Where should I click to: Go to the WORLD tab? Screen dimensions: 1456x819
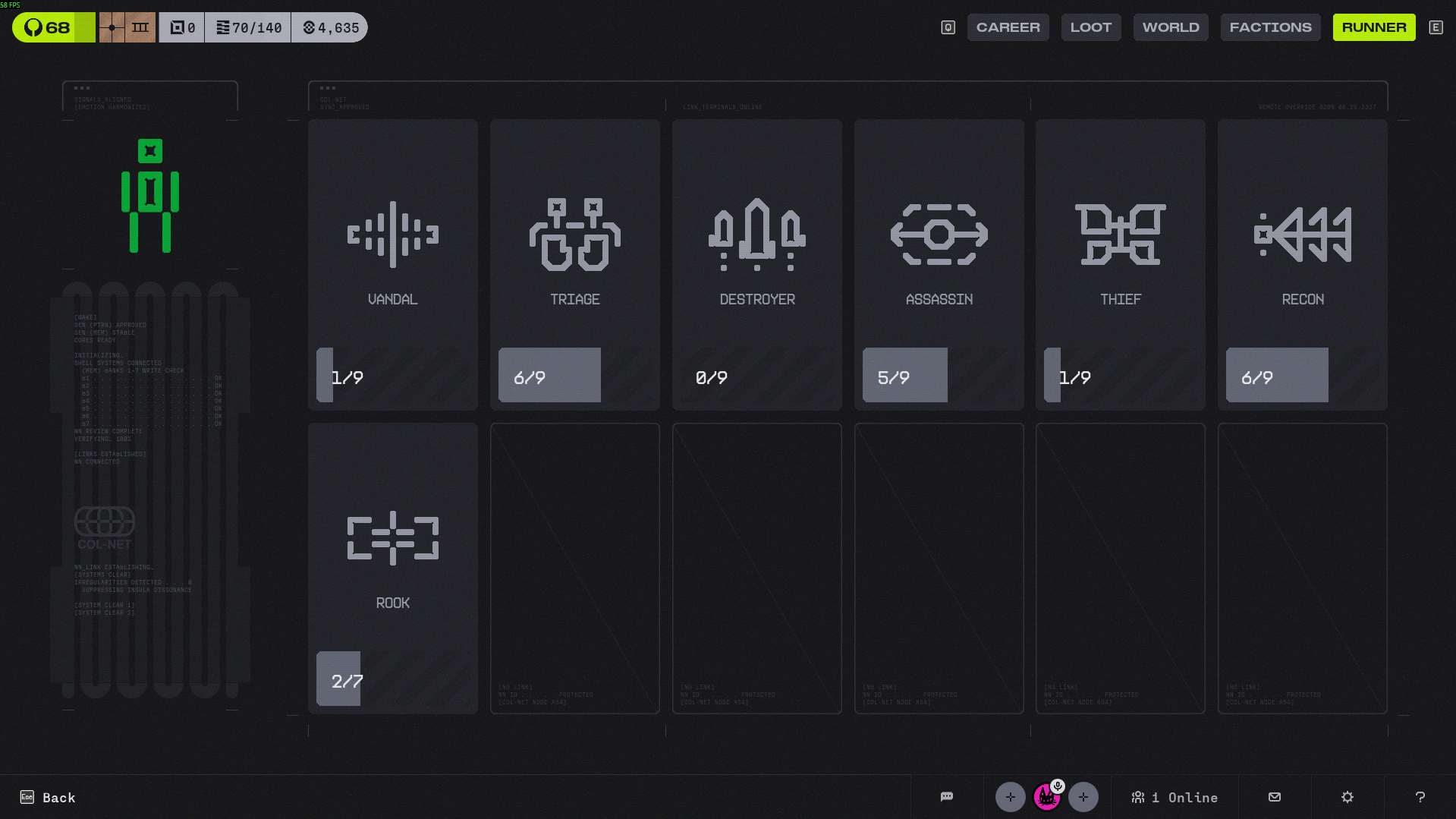point(1170,27)
